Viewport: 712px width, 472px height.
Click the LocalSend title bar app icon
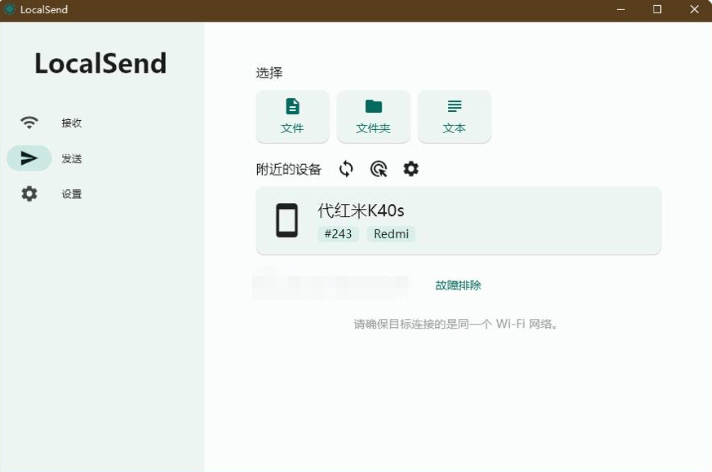point(9,9)
